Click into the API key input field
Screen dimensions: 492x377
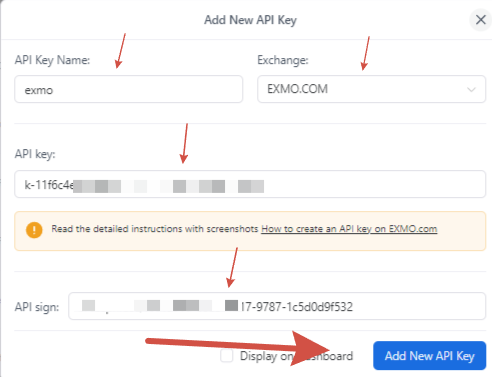(250, 184)
